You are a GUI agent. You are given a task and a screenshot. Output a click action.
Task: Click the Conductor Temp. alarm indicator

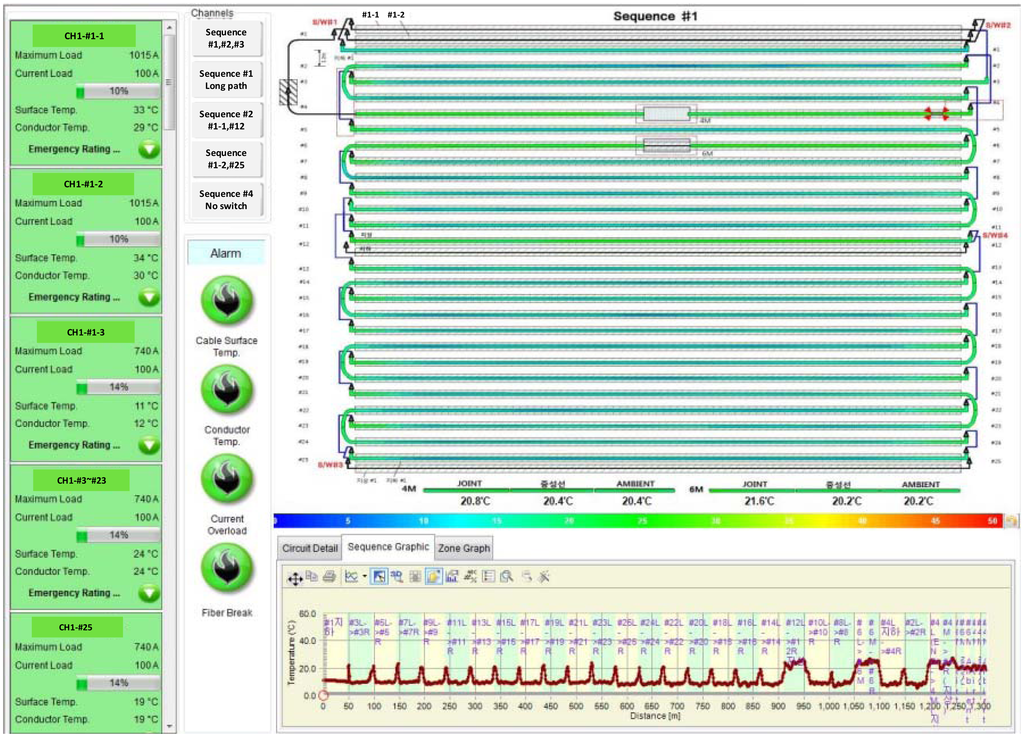226,389
